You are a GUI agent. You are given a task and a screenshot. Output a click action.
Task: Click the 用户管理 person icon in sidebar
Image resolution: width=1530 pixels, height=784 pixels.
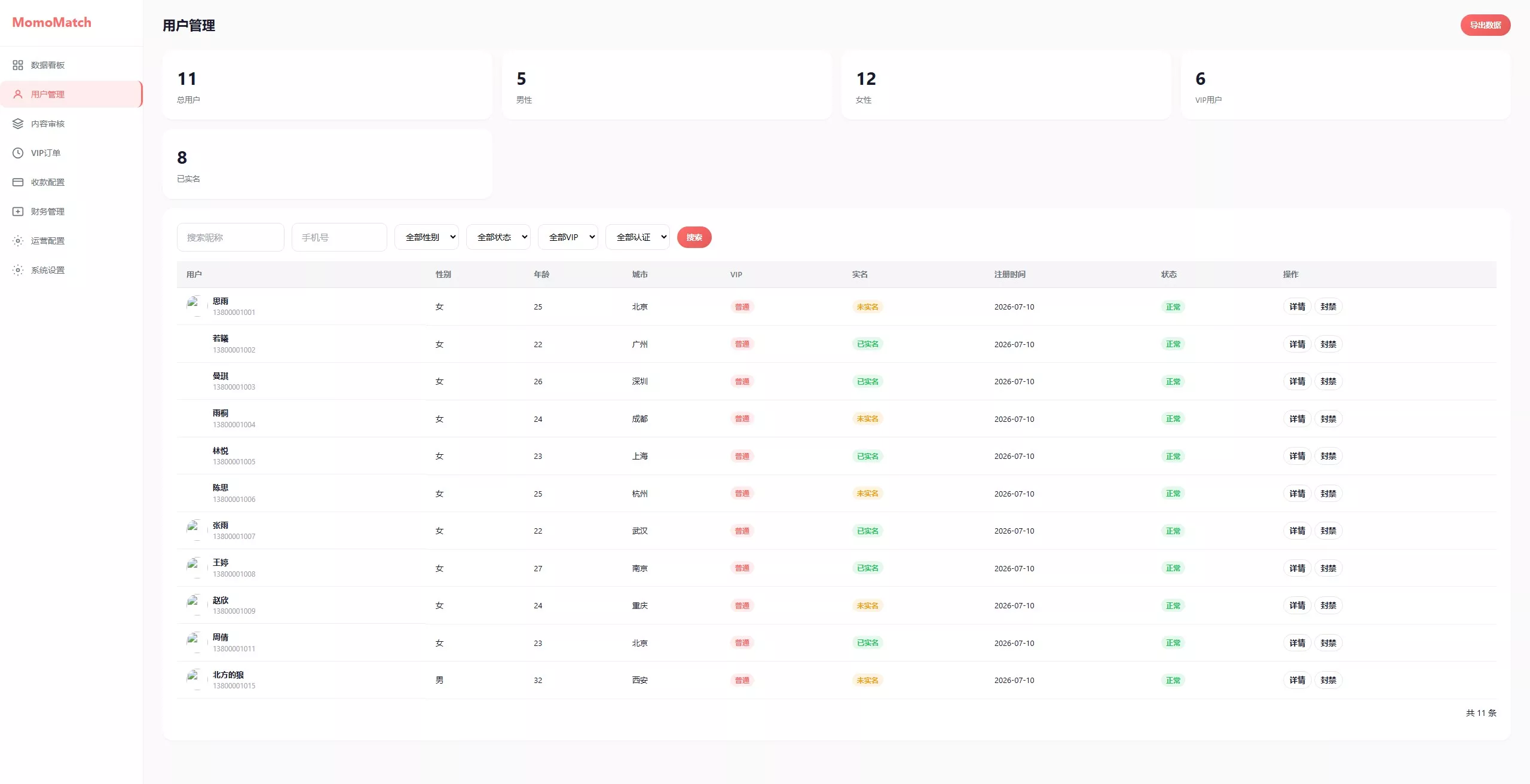tap(18, 94)
